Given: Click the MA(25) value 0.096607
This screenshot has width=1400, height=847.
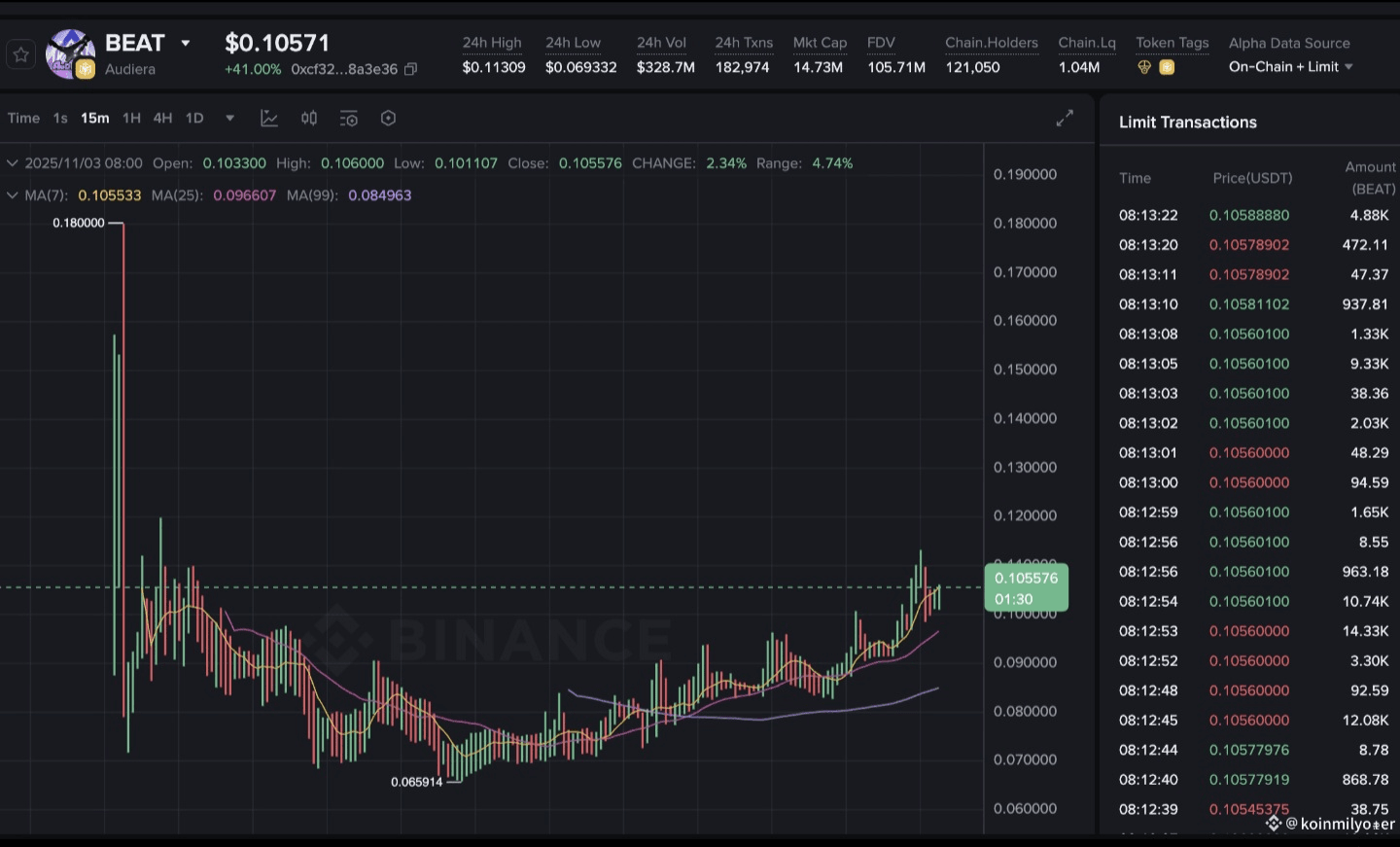Looking at the screenshot, I should [x=244, y=195].
